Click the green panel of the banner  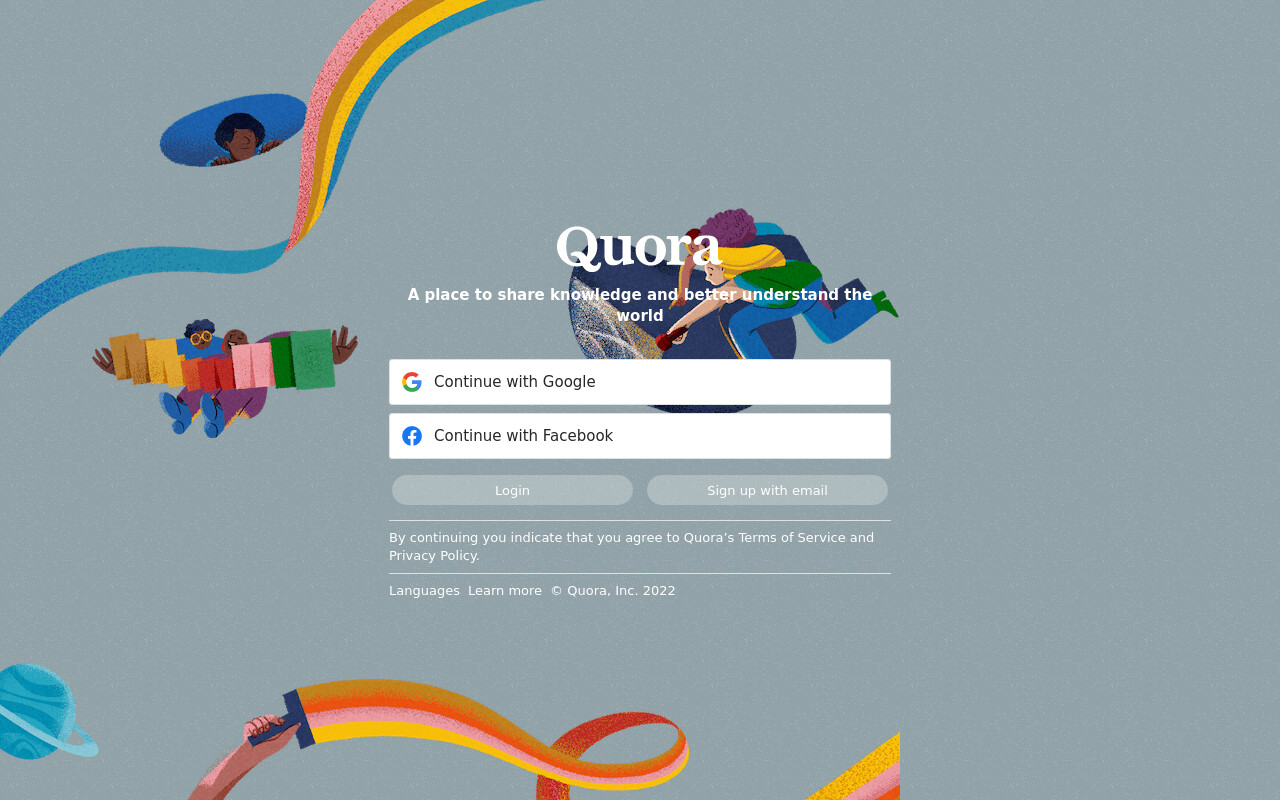tap(312, 359)
